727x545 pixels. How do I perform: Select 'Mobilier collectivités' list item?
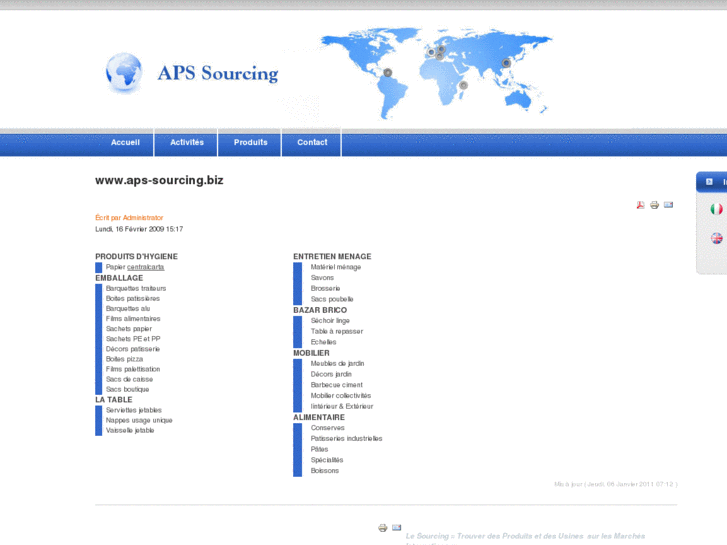point(341,396)
